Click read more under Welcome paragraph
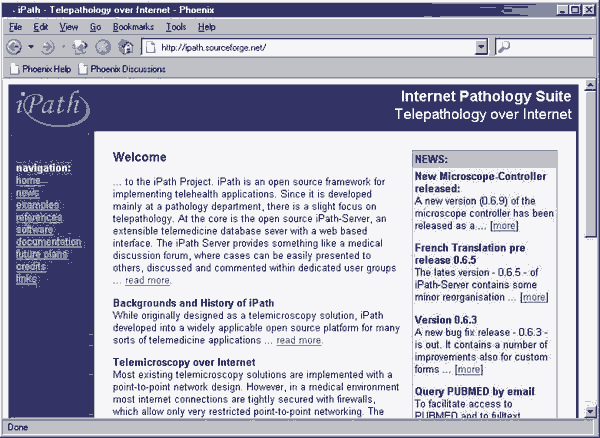Image resolution: width=600 pixels, height=438 pixels. [147, 280]
